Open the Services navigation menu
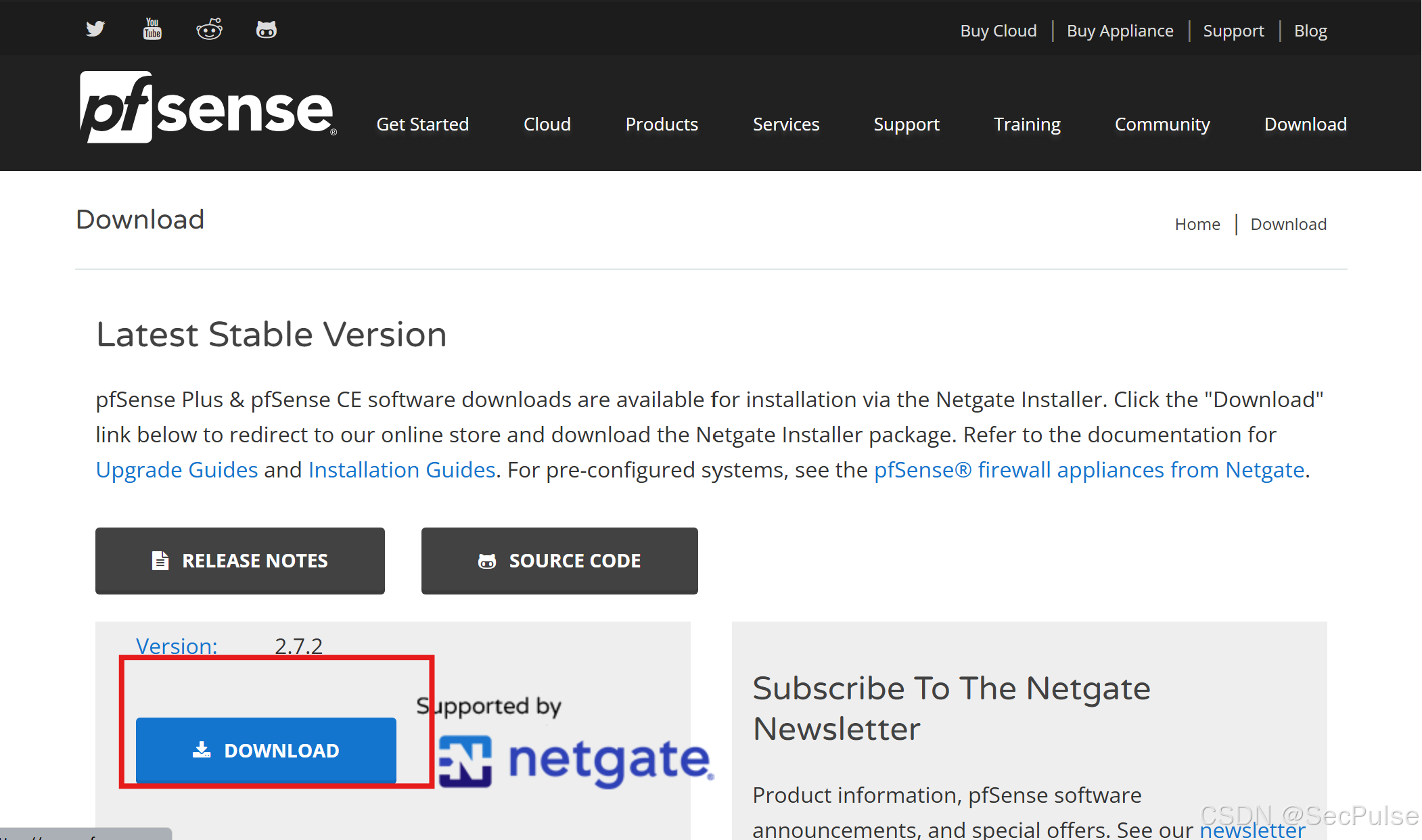 785,124
